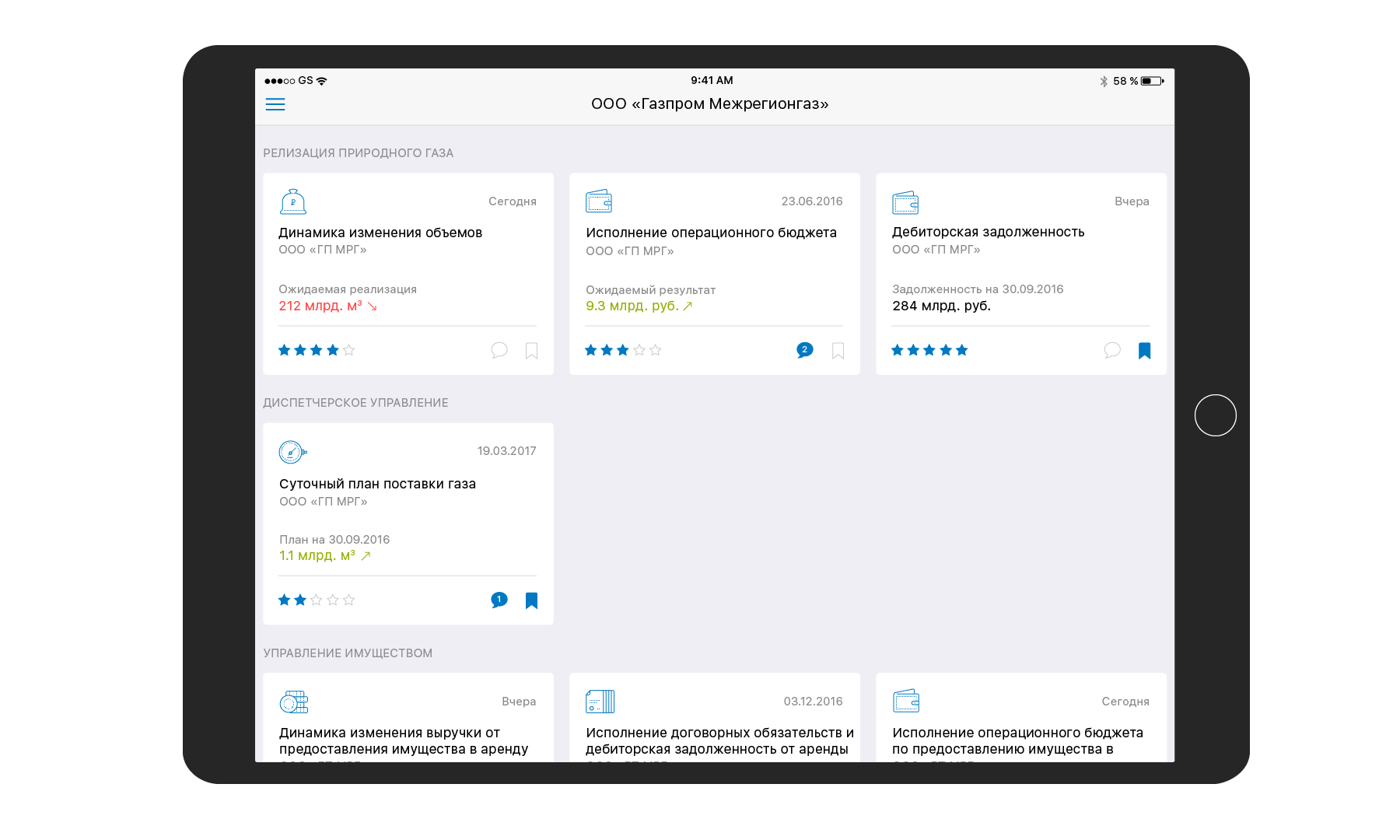
Task: Open the 1 comment on Суточный план поставки газа
Action: pos(499,600)
